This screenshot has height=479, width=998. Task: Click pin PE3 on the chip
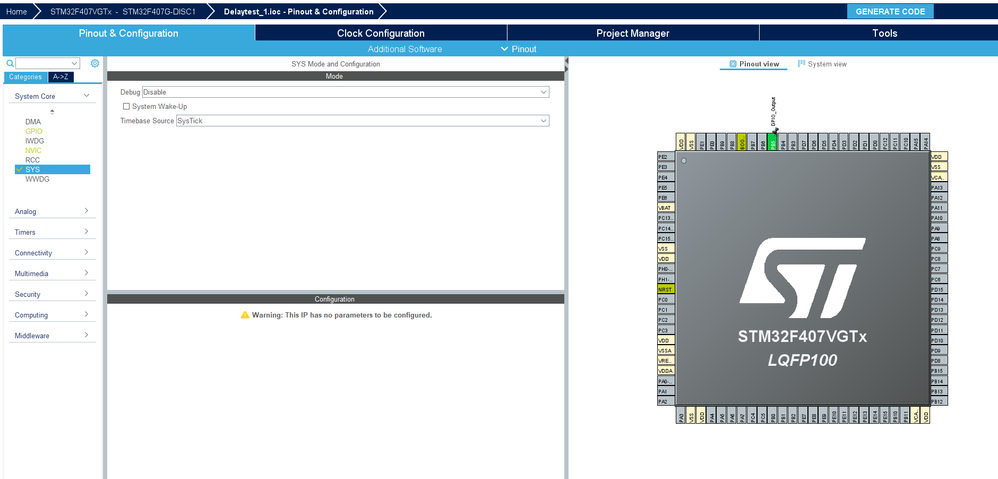666,167
